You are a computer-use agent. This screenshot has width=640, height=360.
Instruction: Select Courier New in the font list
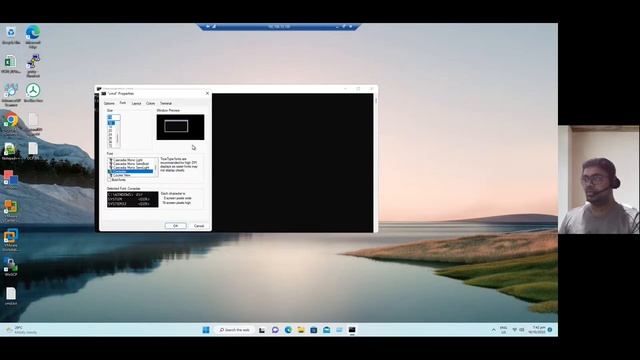[x=122, y=175]
